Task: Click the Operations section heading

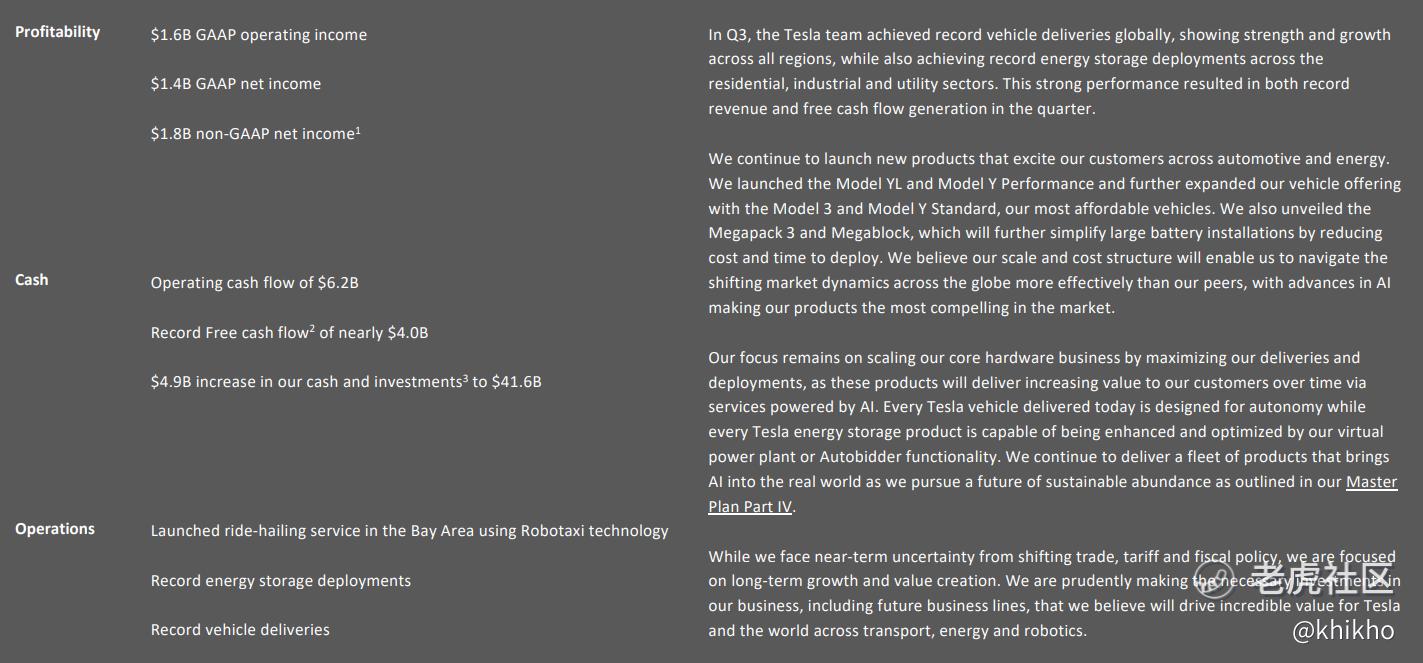Action: [55, 529]
